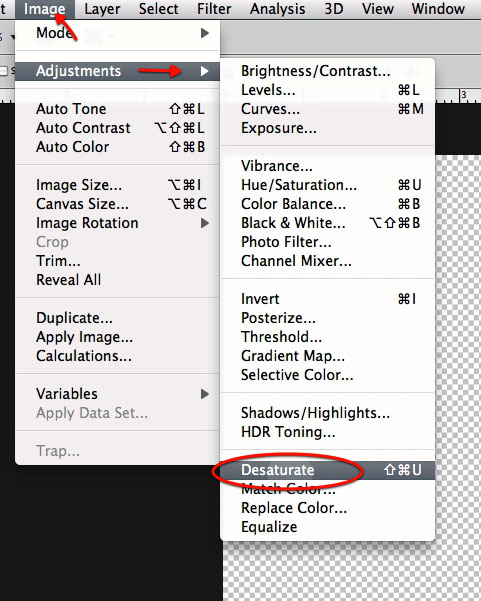Screen dimensions: 481x601
Task: Open Posterize adjustment
Action: pos(328,318)
